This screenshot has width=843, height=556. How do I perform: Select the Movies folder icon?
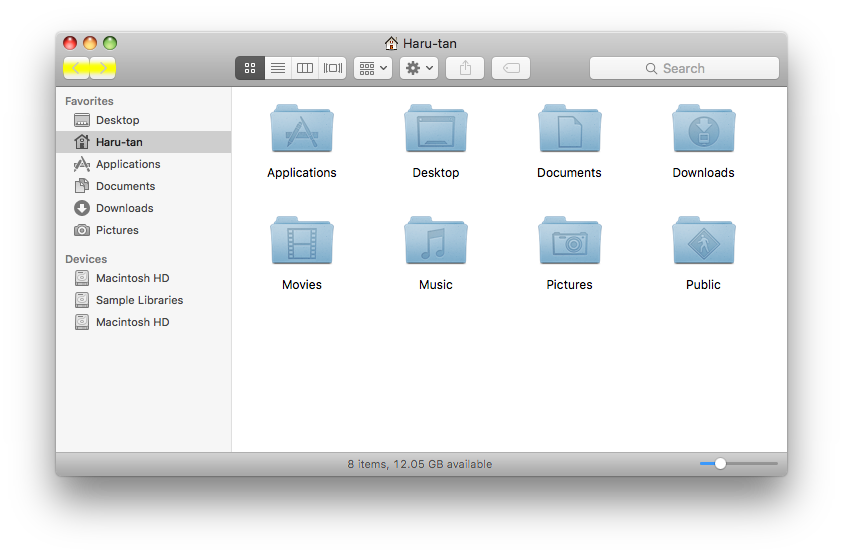pos(302,240)
